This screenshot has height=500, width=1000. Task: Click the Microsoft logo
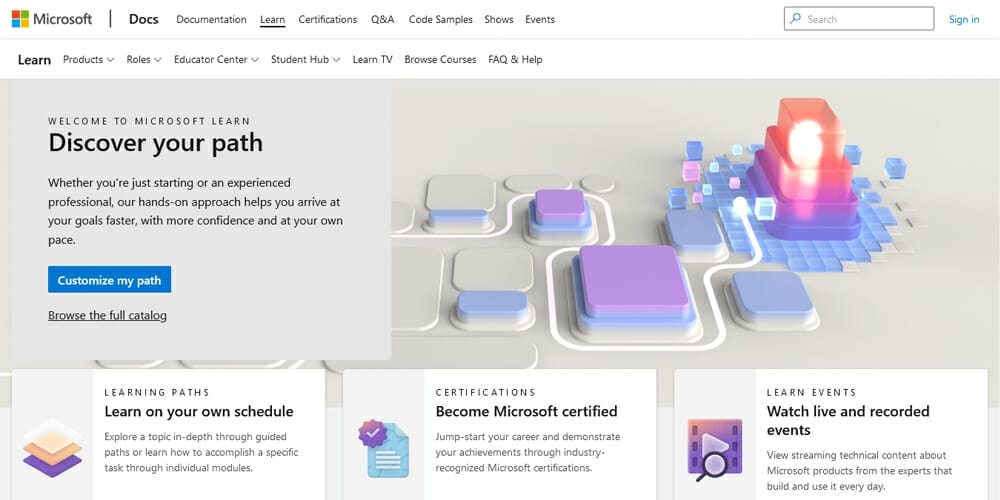pyautogui.click(x=52, y=19)
